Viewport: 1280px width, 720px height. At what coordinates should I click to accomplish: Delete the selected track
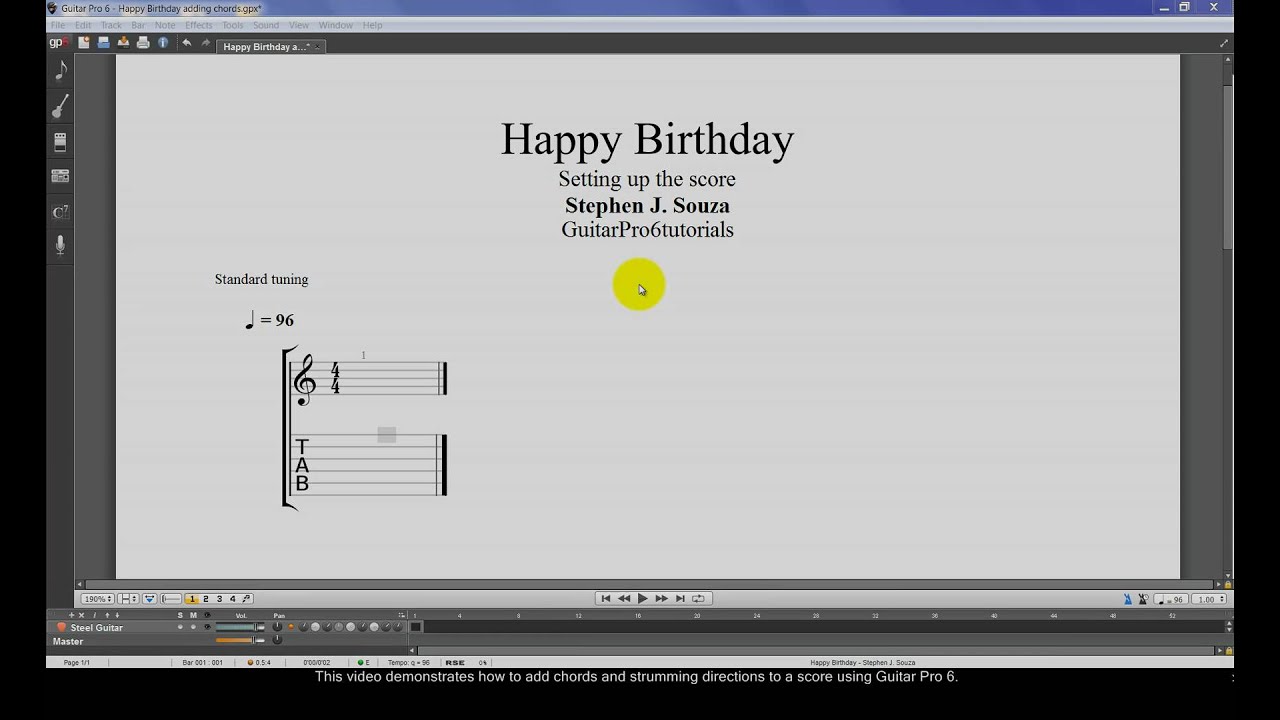coord(82,615)
